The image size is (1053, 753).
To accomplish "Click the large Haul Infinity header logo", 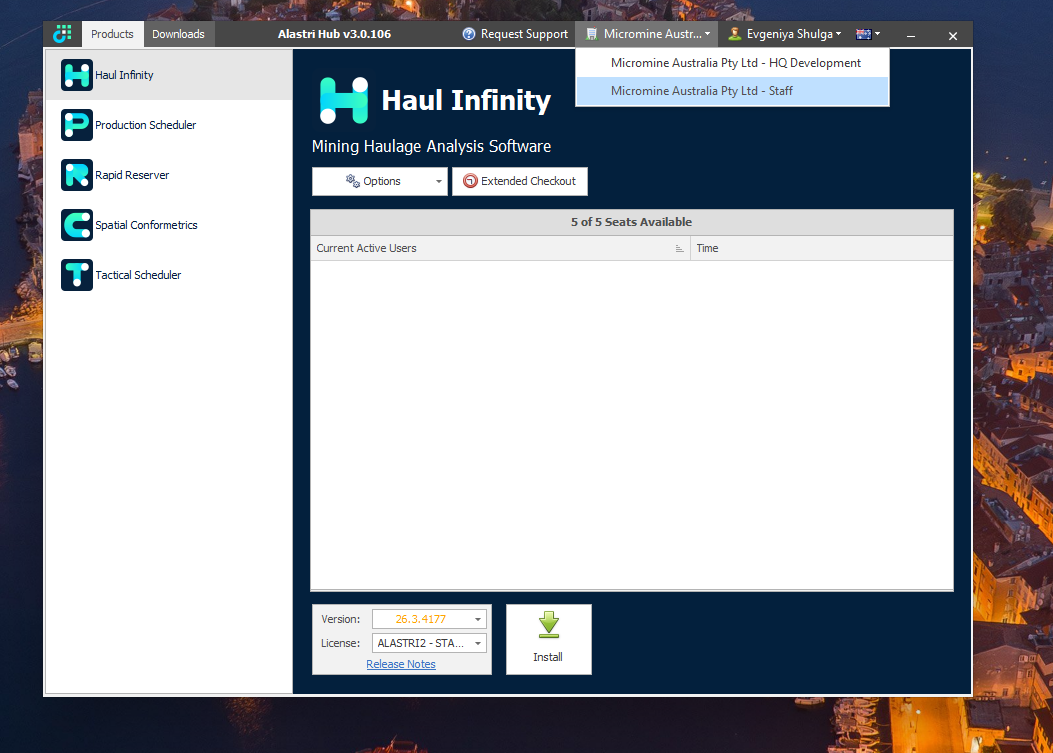I will [344, 101].
